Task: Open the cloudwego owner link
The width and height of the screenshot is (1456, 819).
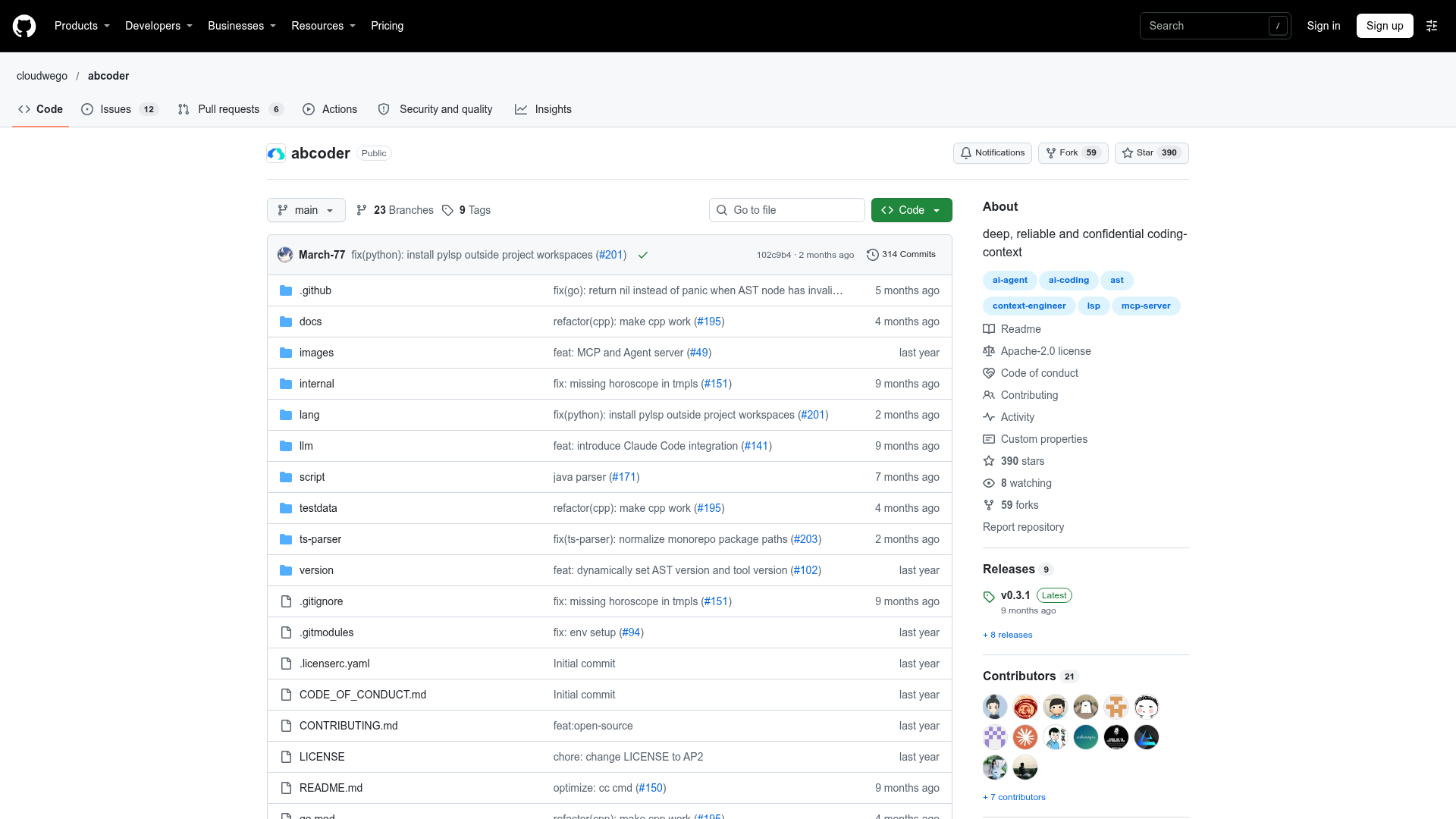Action: [42, 76]
